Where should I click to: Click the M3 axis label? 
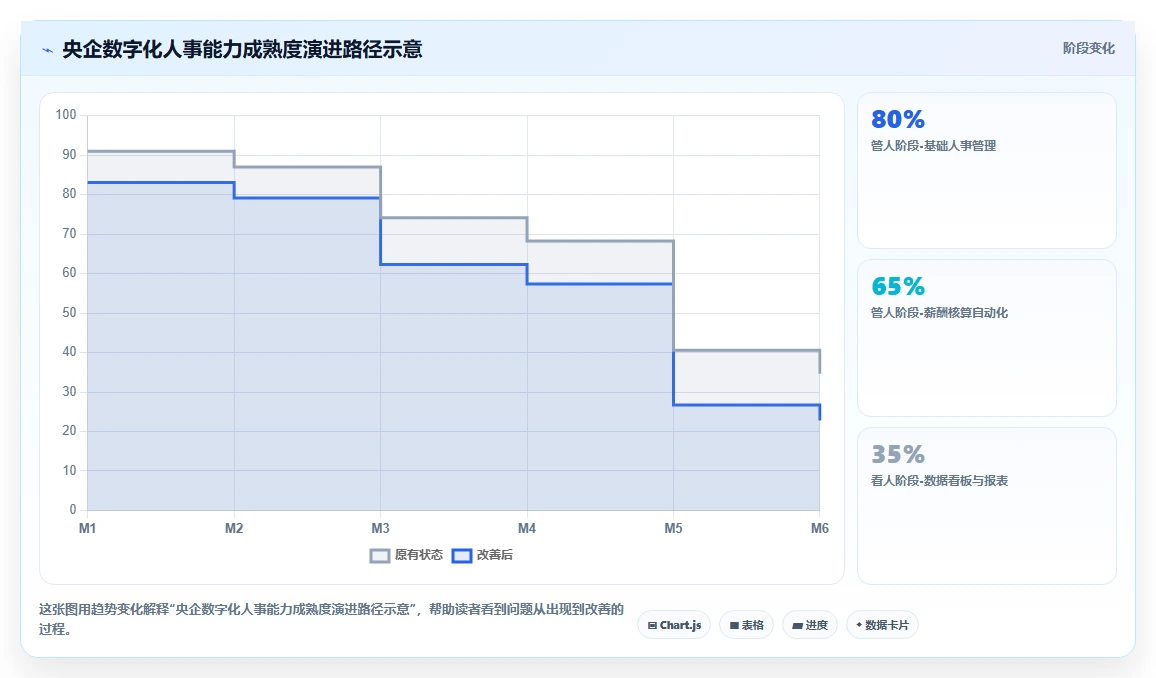380,528
